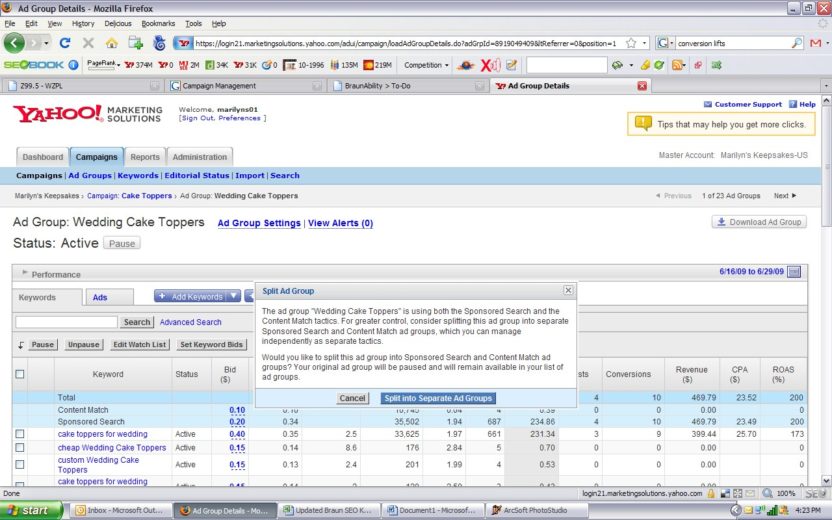
Task: Click the SEO toolbar empty text field
Action: click(x=566, y=65)
